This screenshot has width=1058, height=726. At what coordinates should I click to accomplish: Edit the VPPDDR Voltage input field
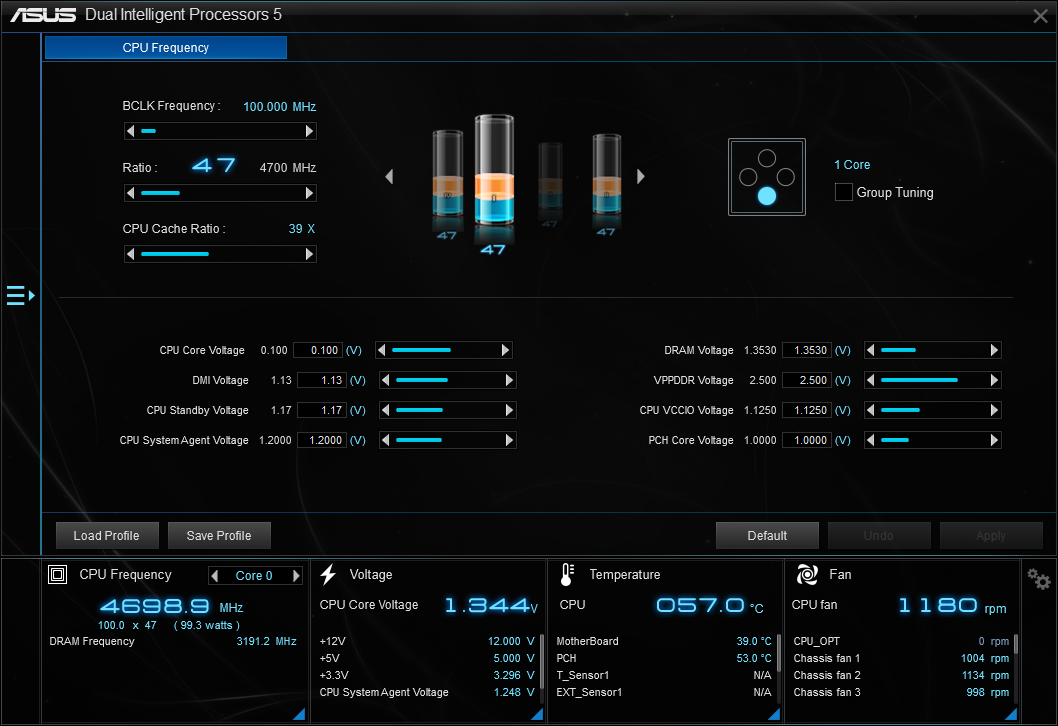807,381
